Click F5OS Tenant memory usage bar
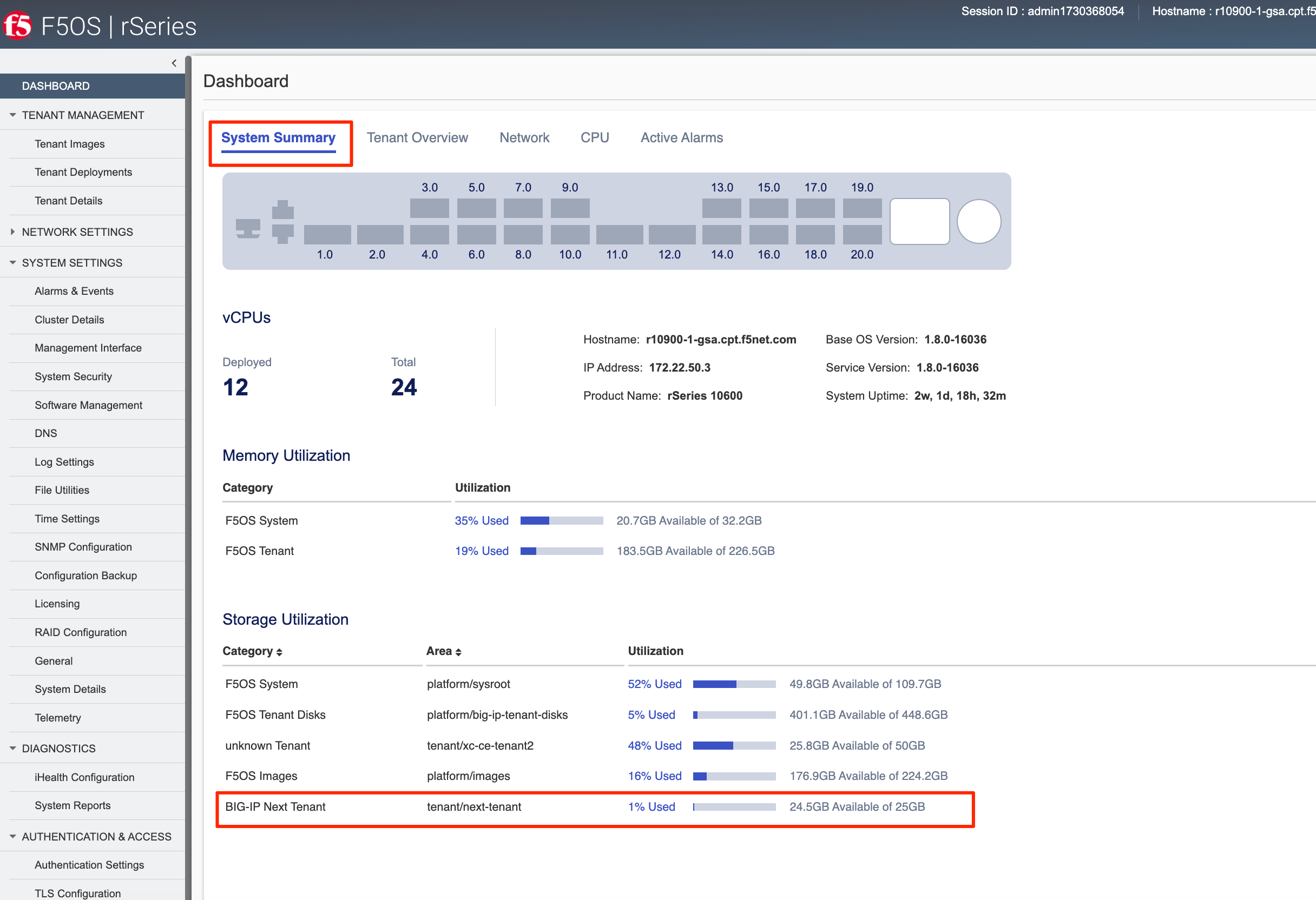Screen dimensions: 1316x900 562,551
